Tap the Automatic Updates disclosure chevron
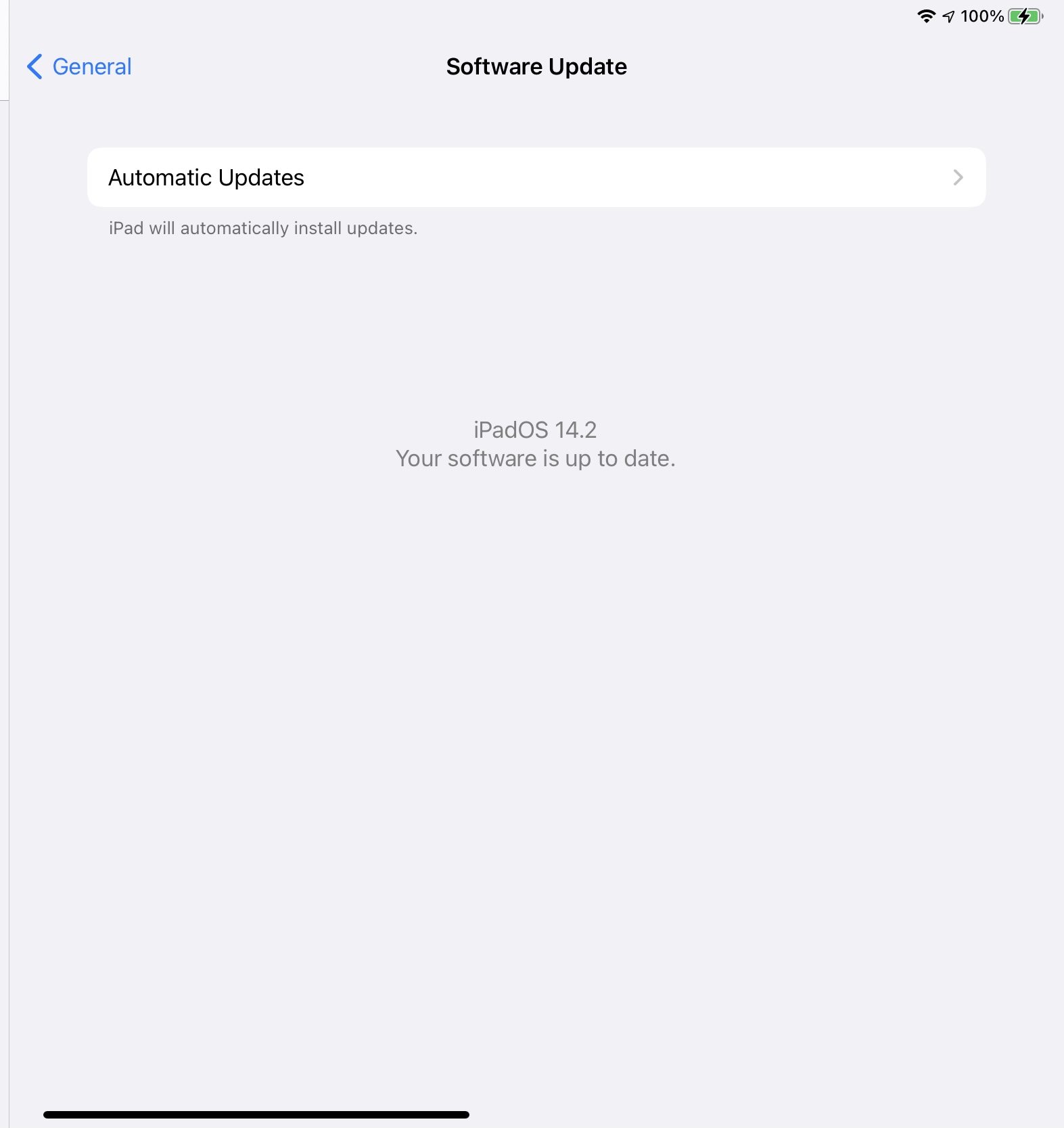The width and height of the screenshot is (1064, 1128). click(x=958, y=177)
